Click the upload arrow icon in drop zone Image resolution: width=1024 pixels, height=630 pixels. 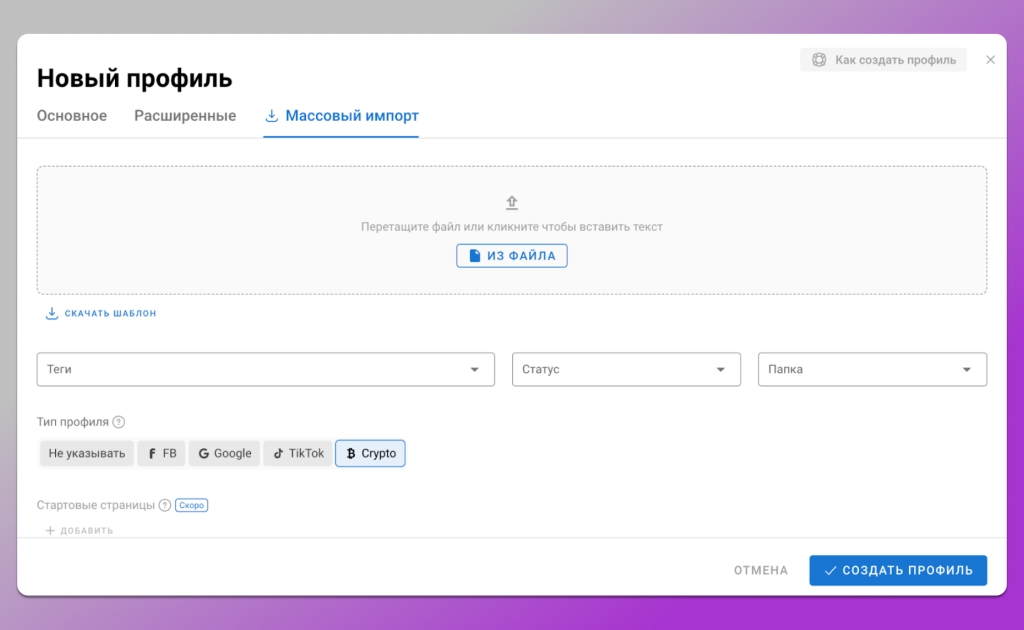coord(512,202)
